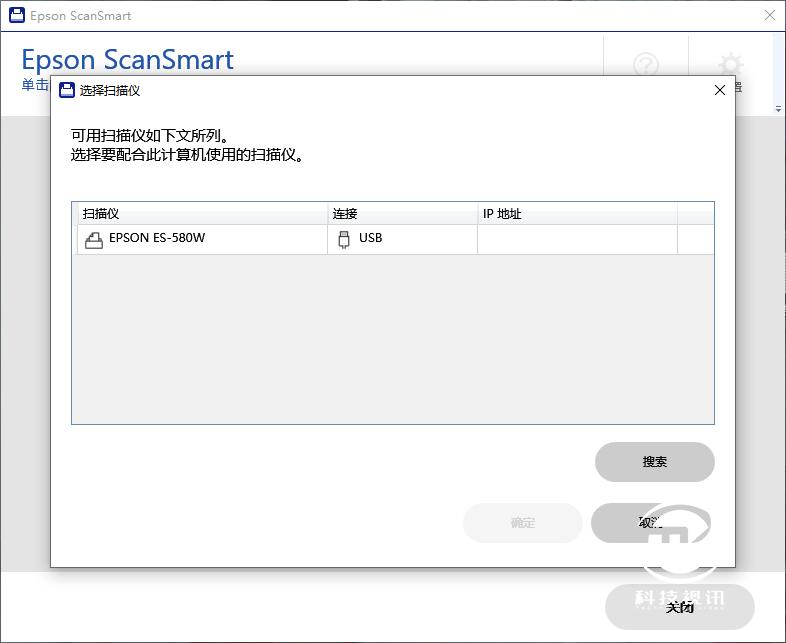This screenshot has width=786, height=643.
Task: Sort by the IP 地址 column header
Action: [x=577, y=213]
